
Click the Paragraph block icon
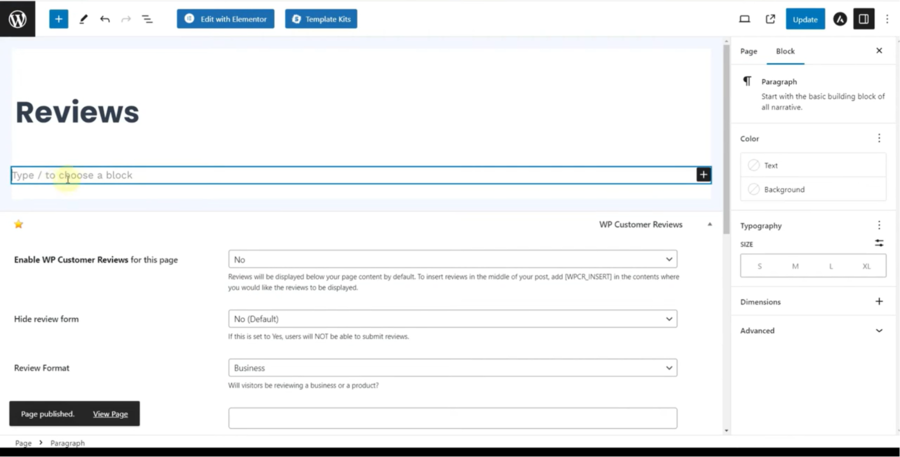pyautogui.click(x=747, y=81)
